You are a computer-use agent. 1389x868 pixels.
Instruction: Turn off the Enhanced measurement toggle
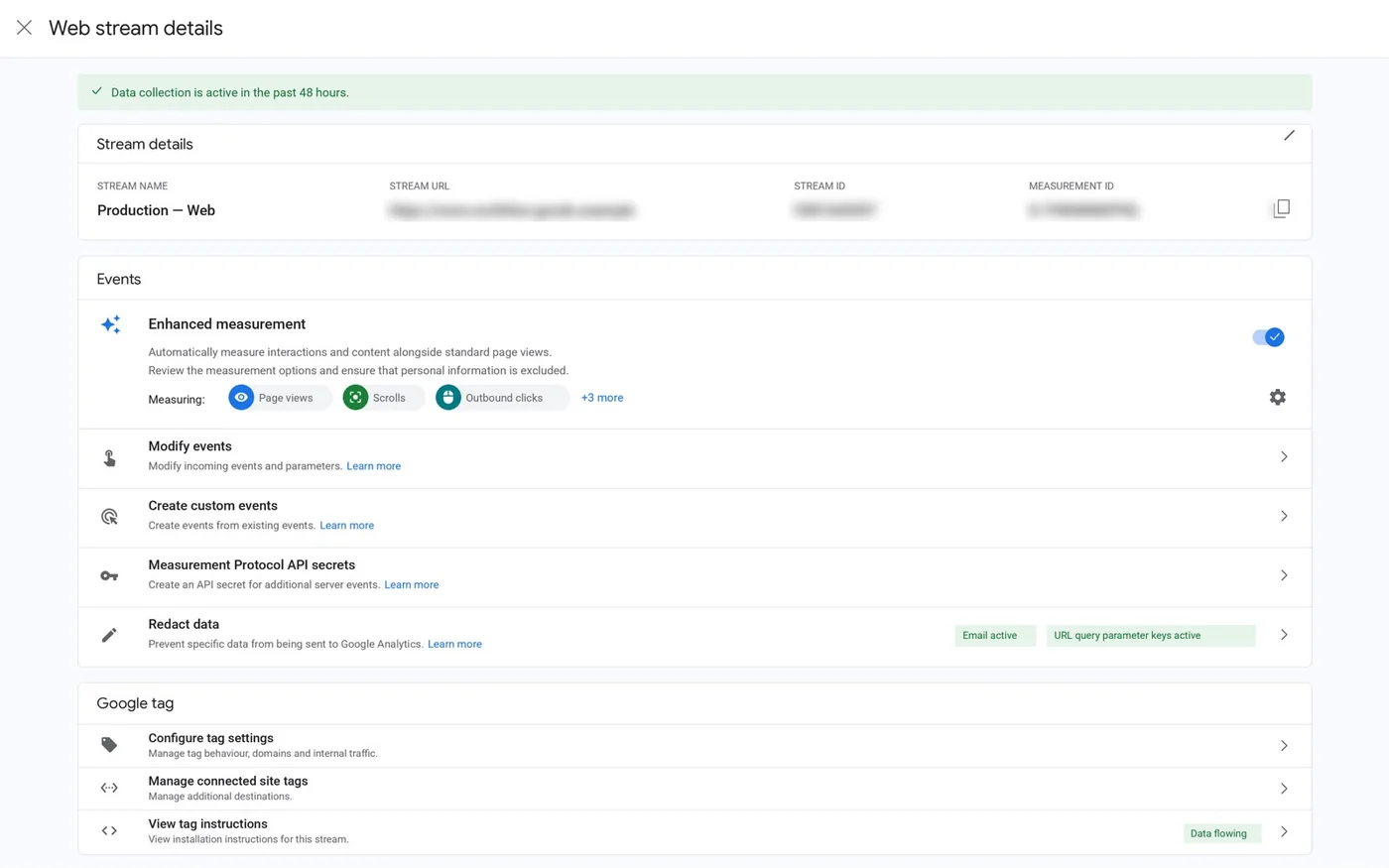[1268, 337]
